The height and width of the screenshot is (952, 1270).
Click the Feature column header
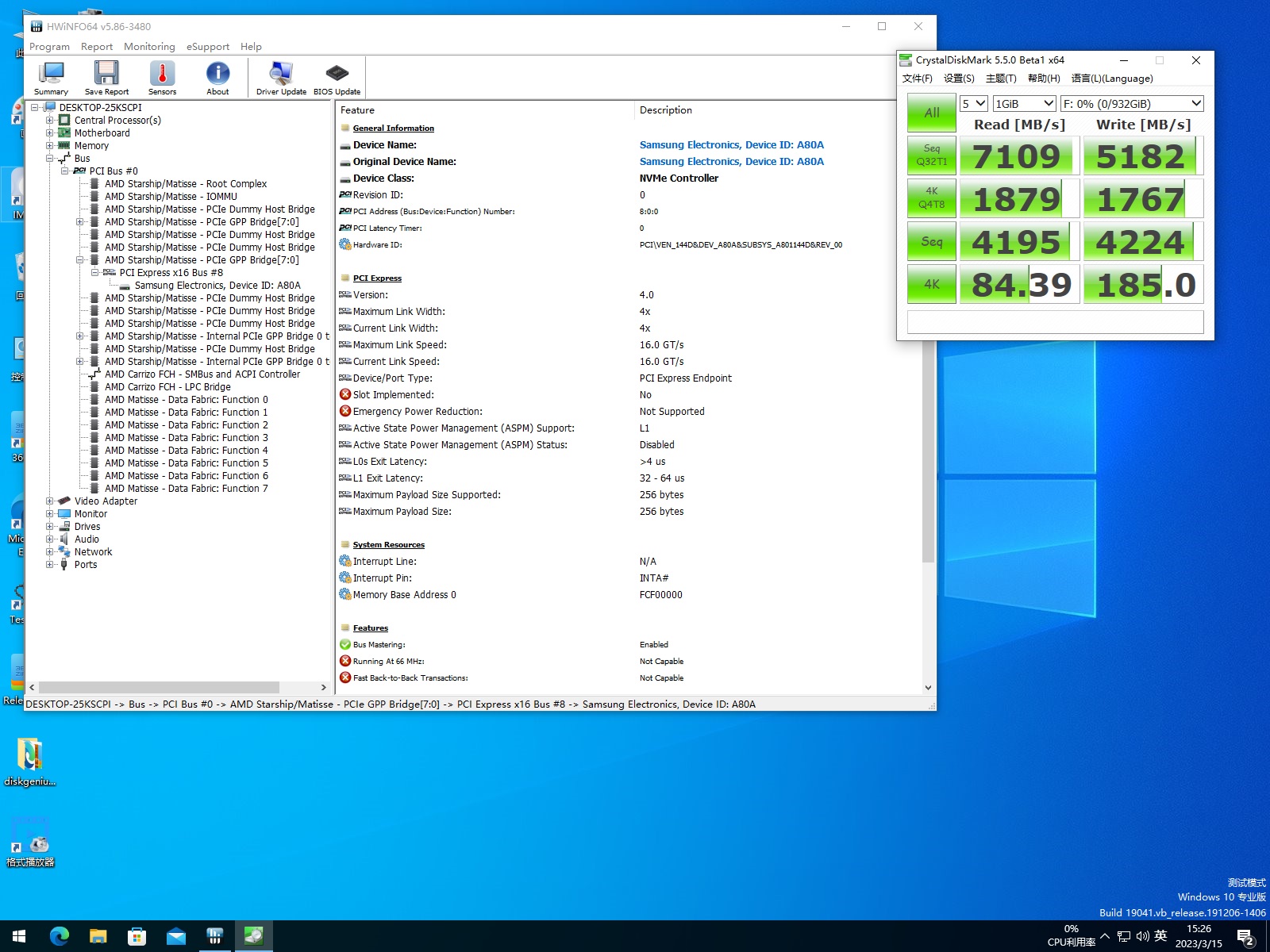tap(485, 110)
